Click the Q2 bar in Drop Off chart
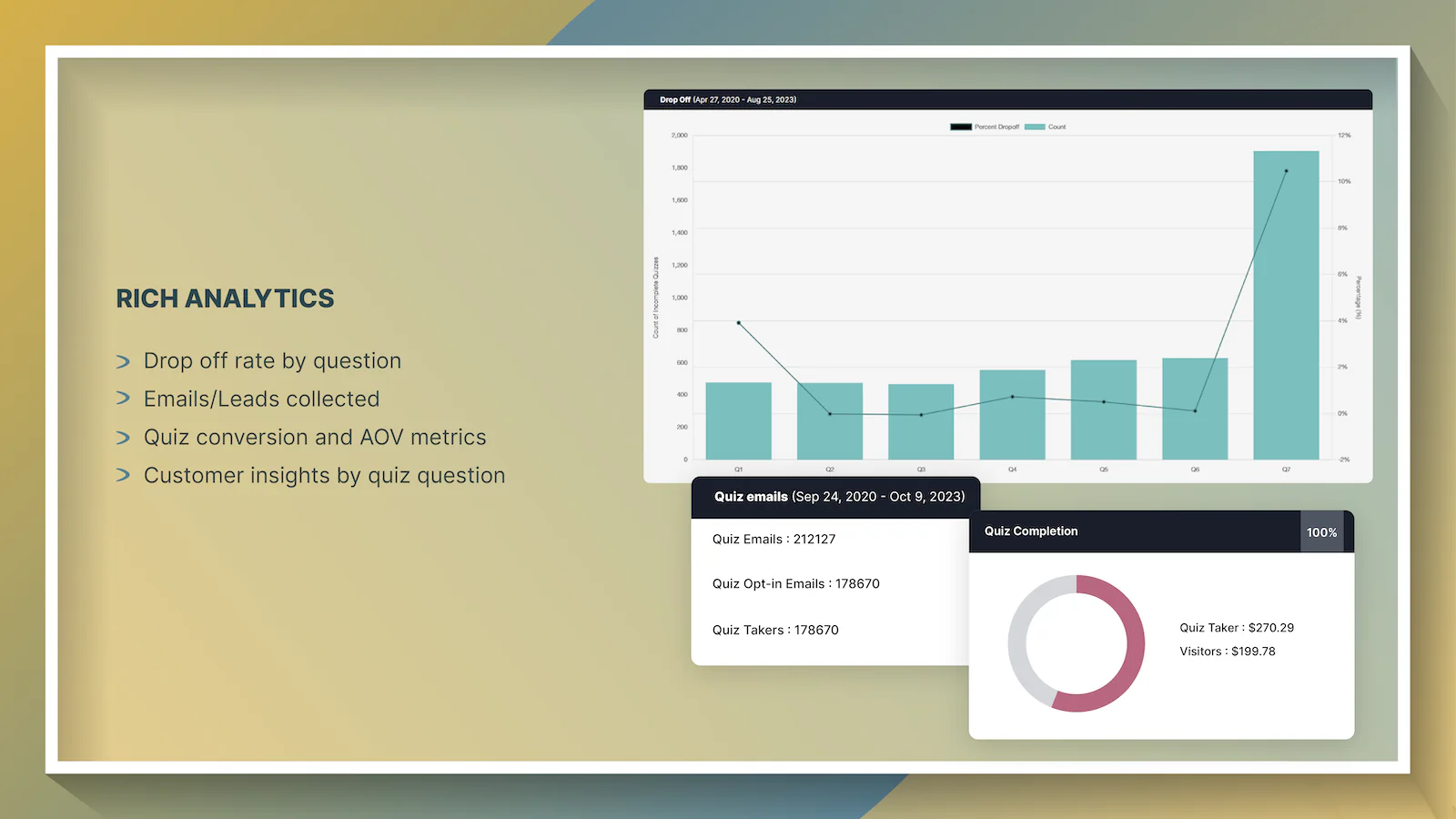 pyautogui.click(x=830, y=421)
